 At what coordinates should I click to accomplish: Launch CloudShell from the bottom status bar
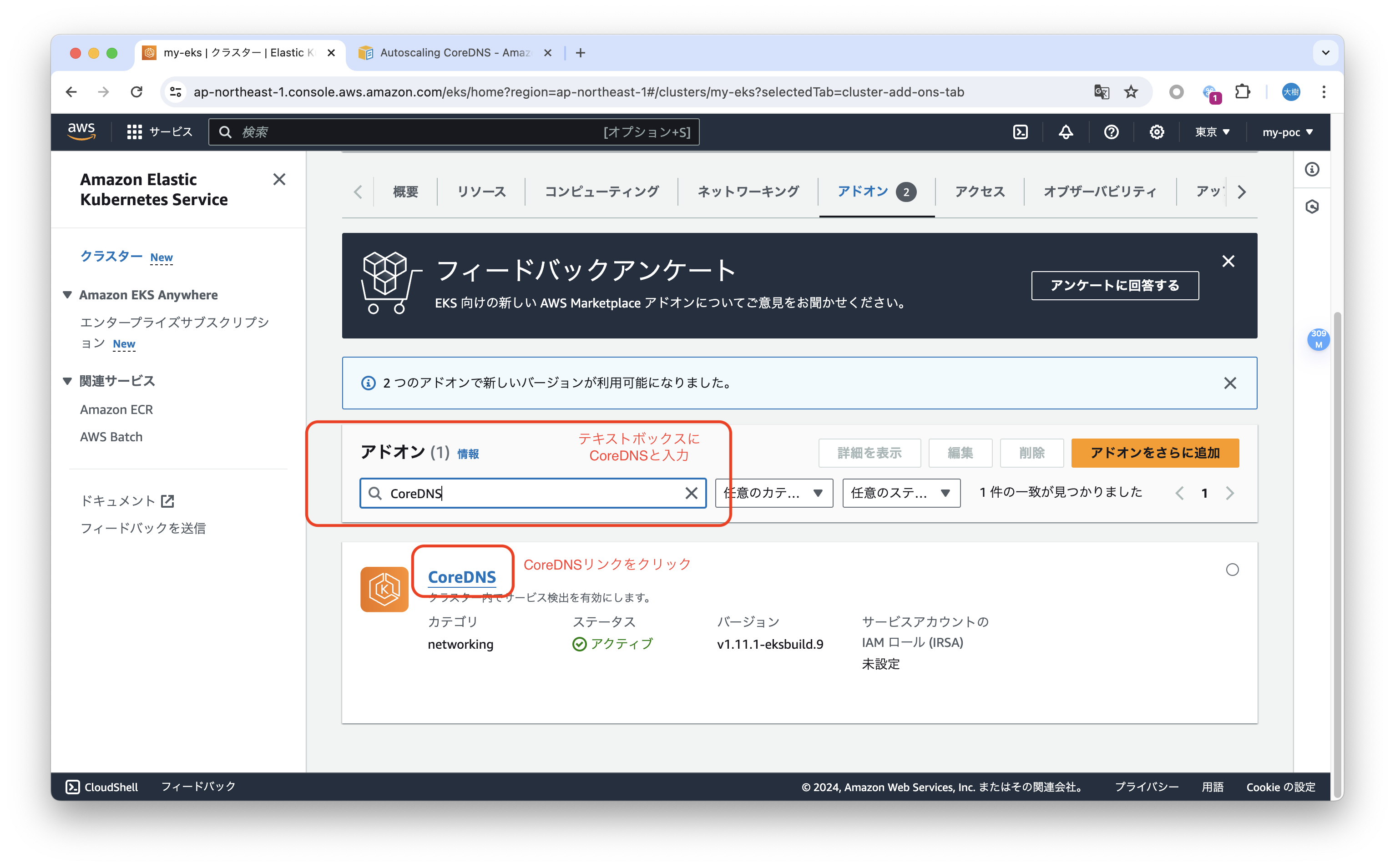101,787
